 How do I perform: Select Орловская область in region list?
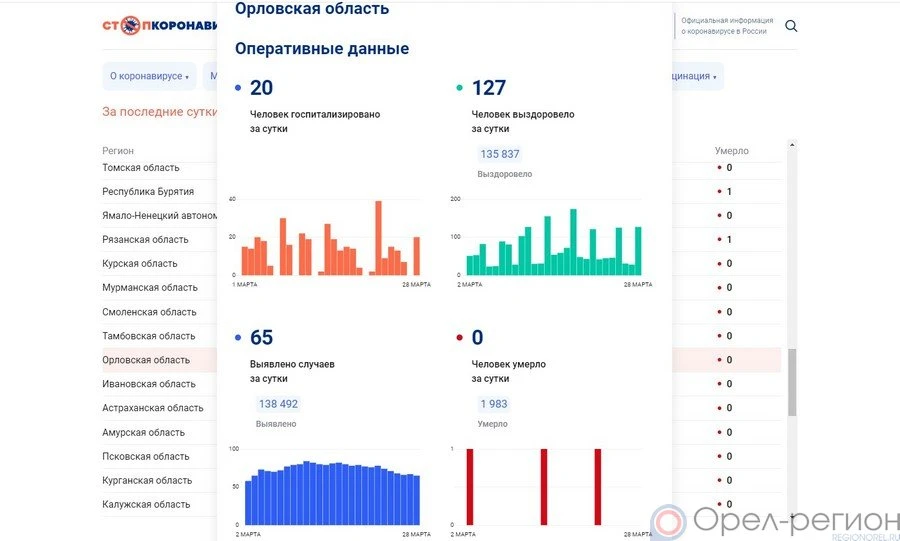pyautogui.click(x=146, y=360)
